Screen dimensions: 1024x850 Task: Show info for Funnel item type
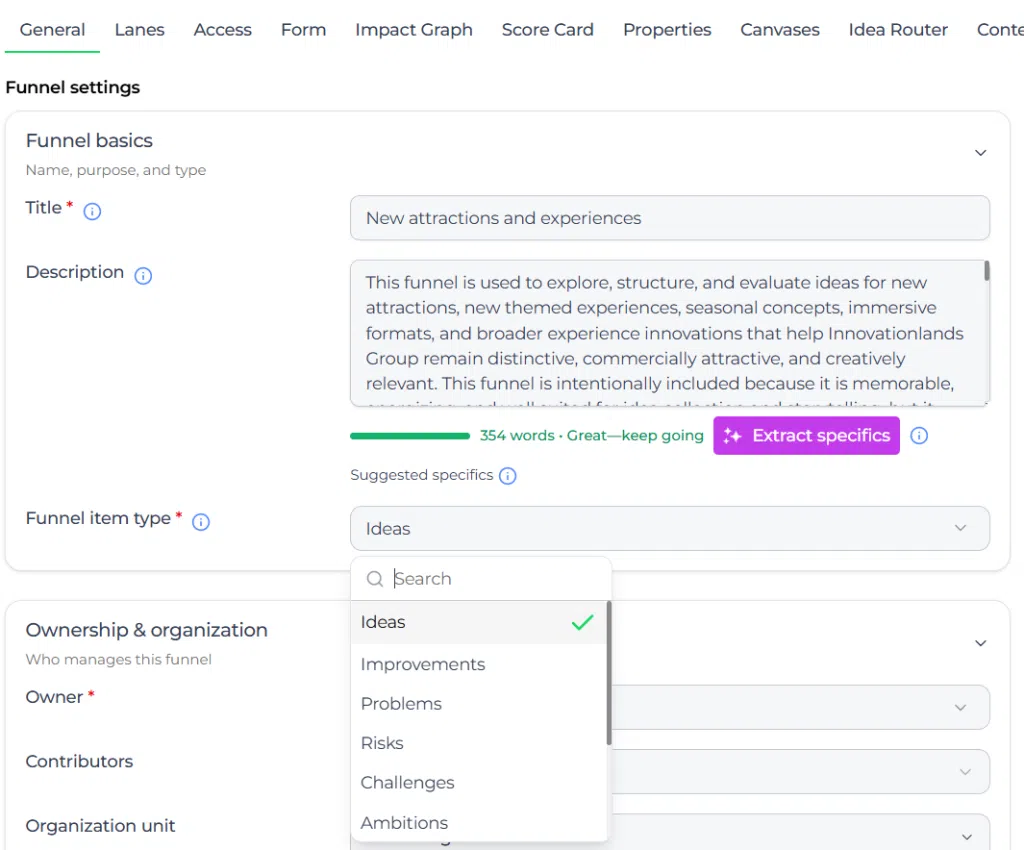200,522
